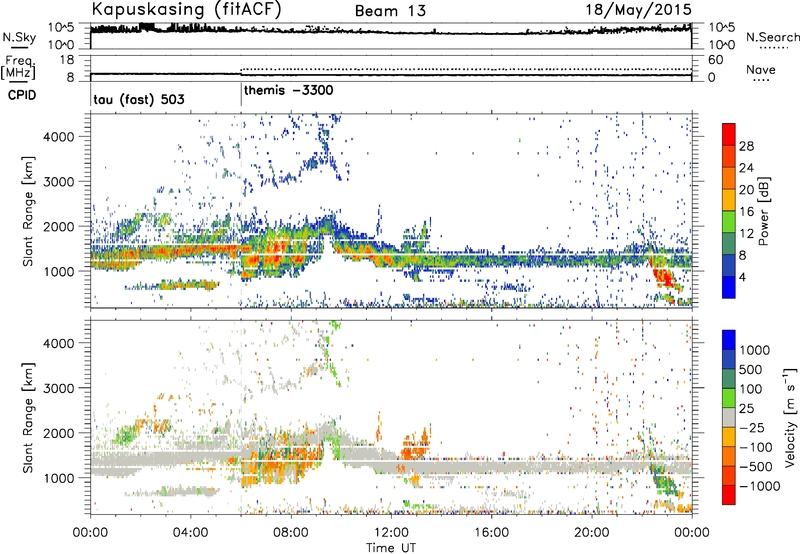Screen dimensions: 800x554
Task: Click the "N.Search" legend label
Action: 773,37
